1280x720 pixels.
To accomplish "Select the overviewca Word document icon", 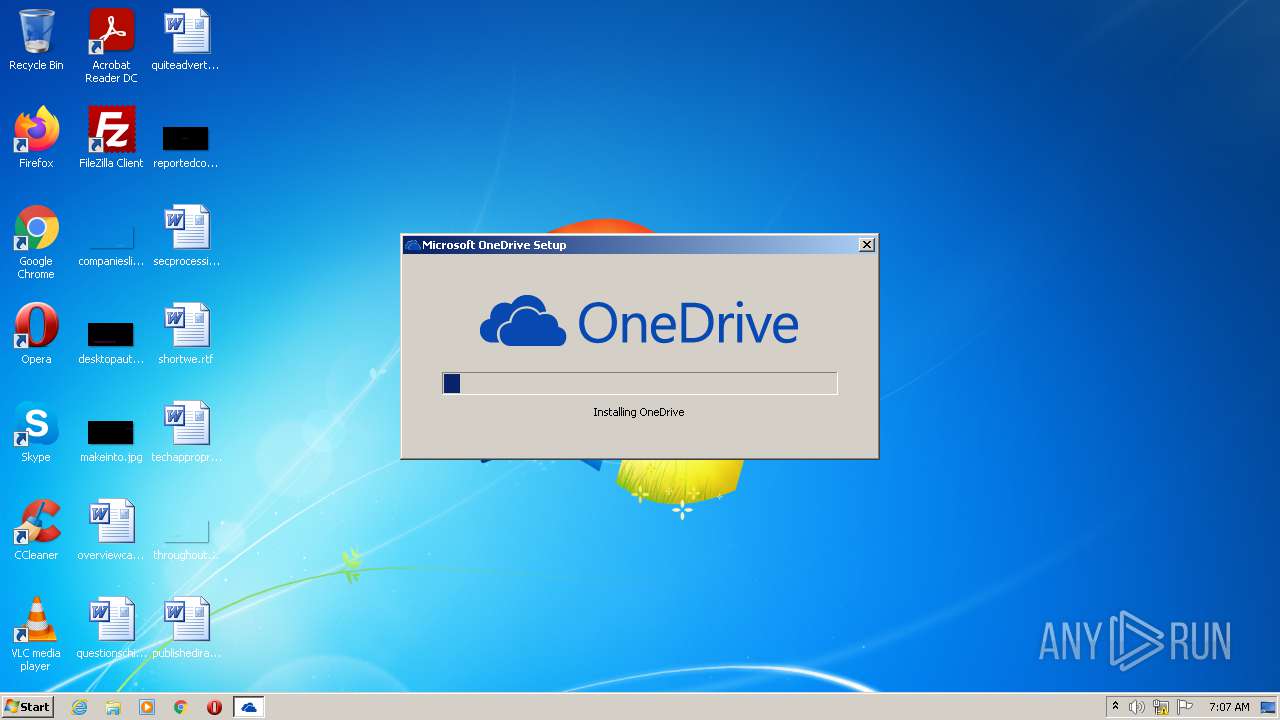I will pos(111,530).
